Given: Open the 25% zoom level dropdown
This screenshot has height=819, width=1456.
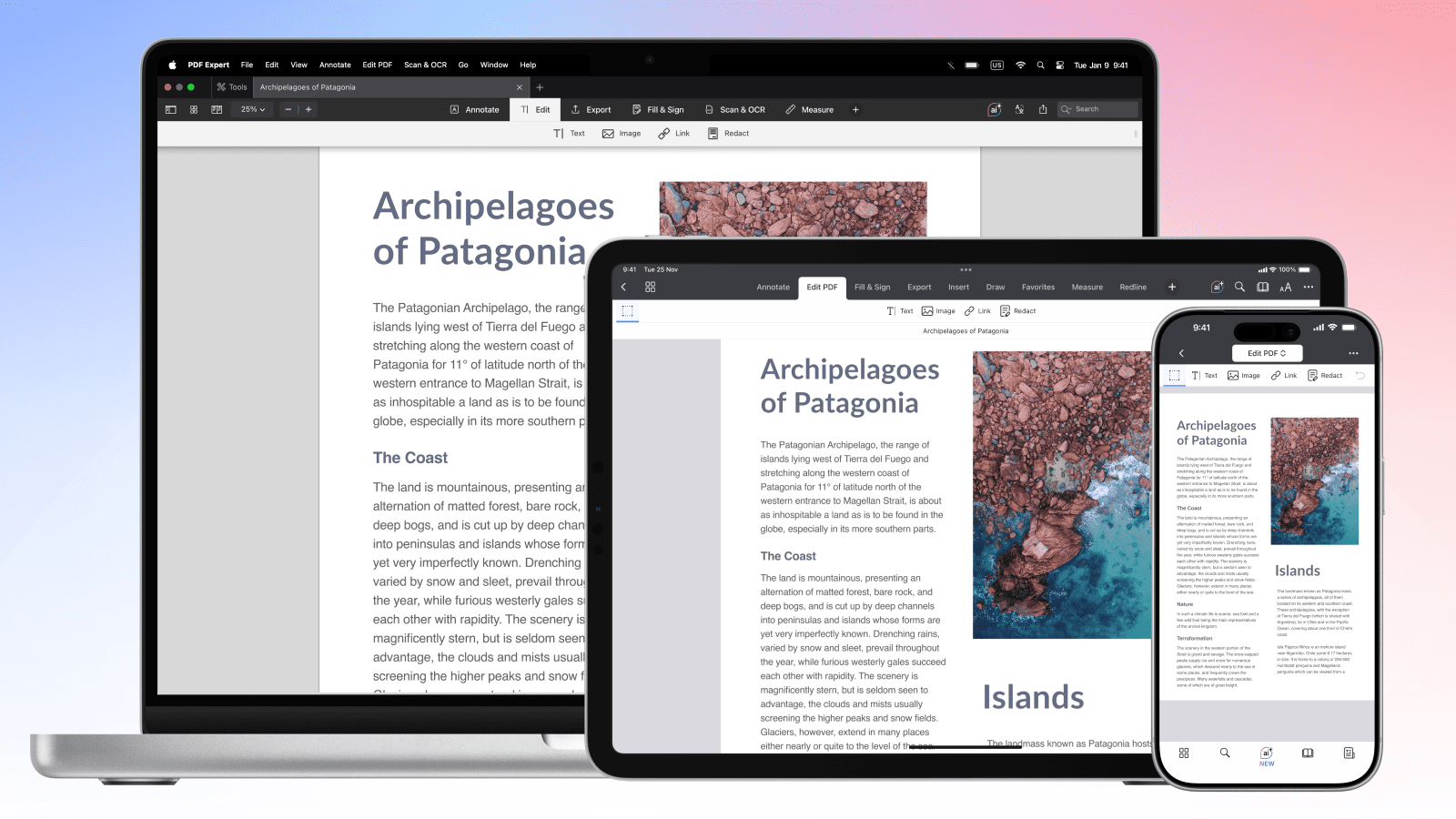Looking at the screenshot, I should (252, 109).
